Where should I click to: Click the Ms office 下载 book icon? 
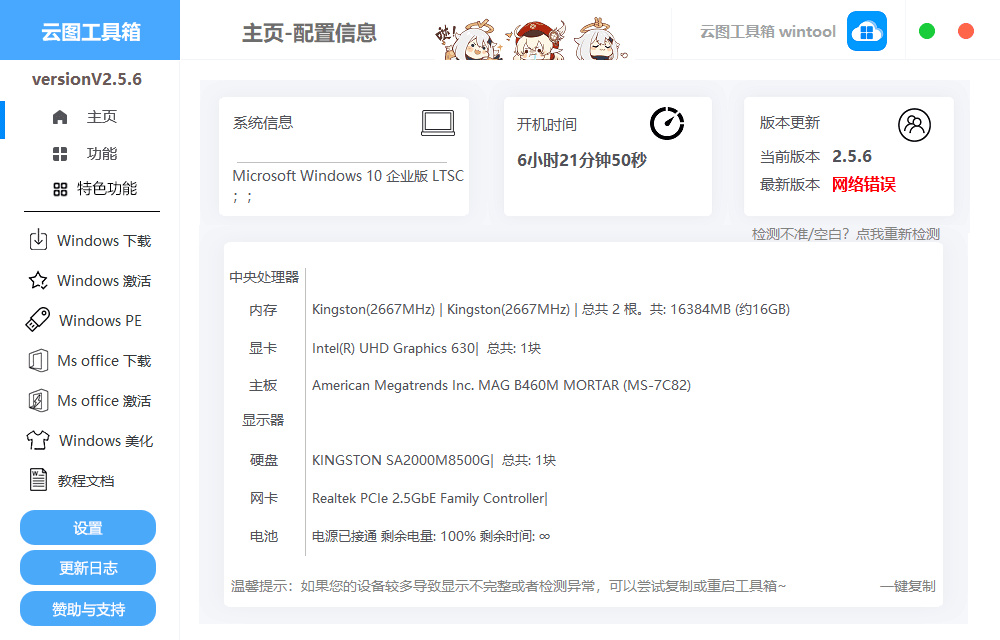point(37,360)
